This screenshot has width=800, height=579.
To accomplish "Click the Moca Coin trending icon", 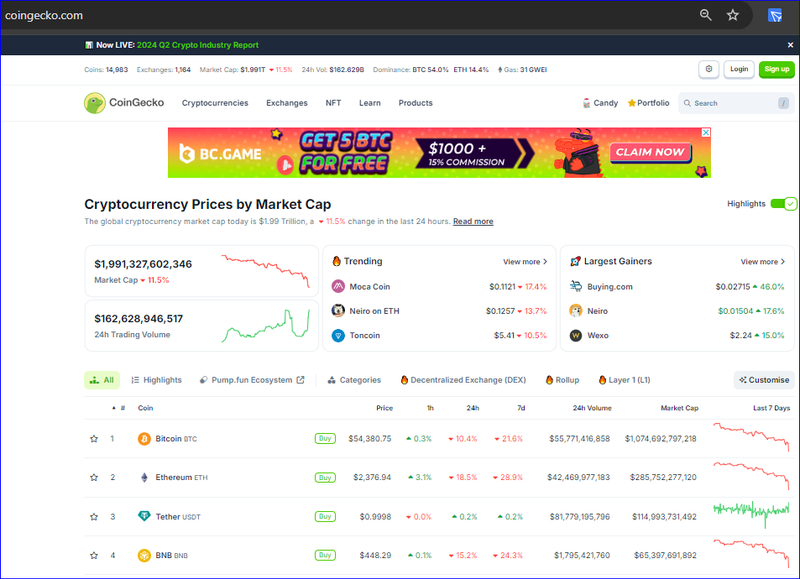I will tap(338, 287).
